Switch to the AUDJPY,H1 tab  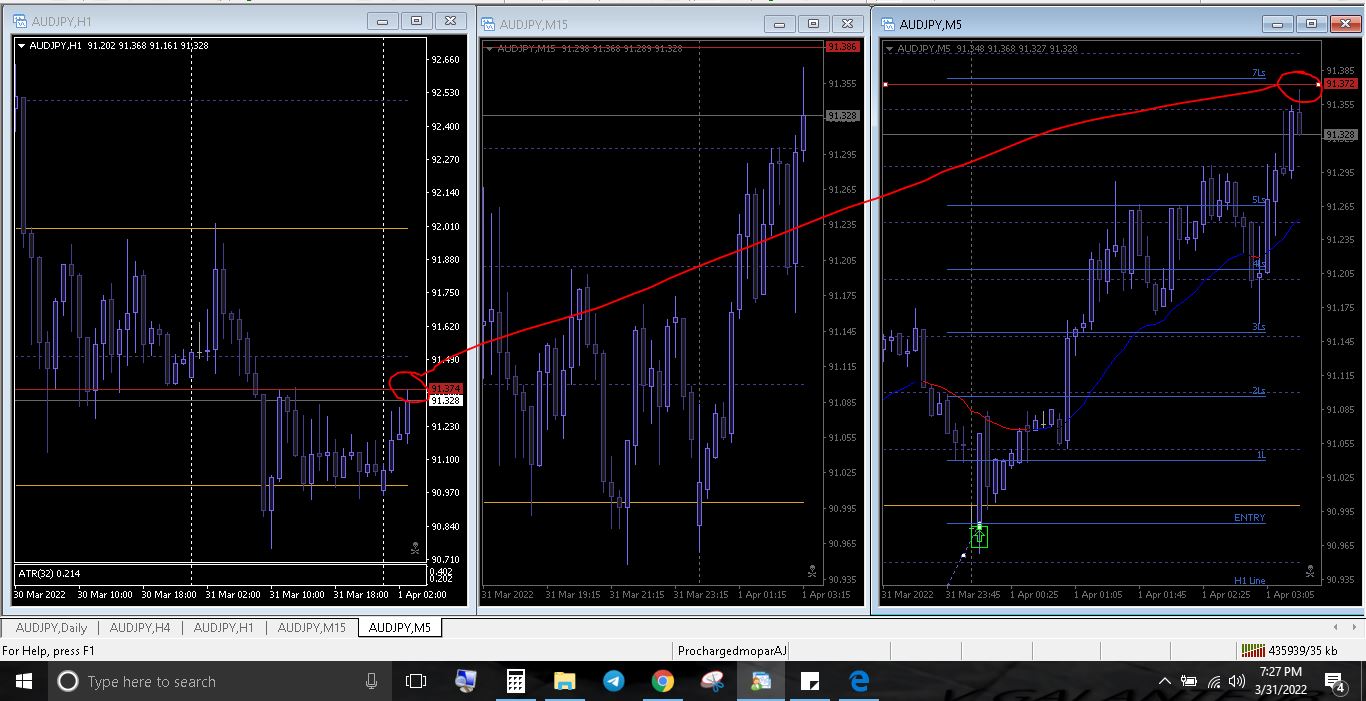coord(223,628)
